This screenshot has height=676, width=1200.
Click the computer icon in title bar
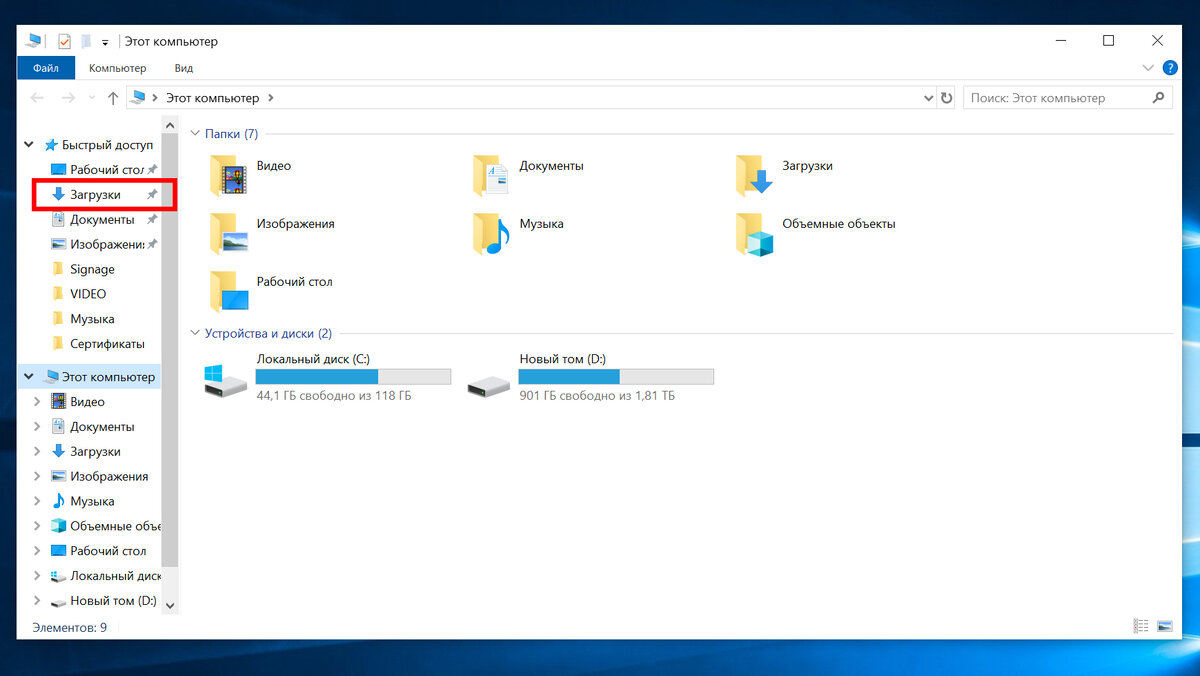coord(35,41)
